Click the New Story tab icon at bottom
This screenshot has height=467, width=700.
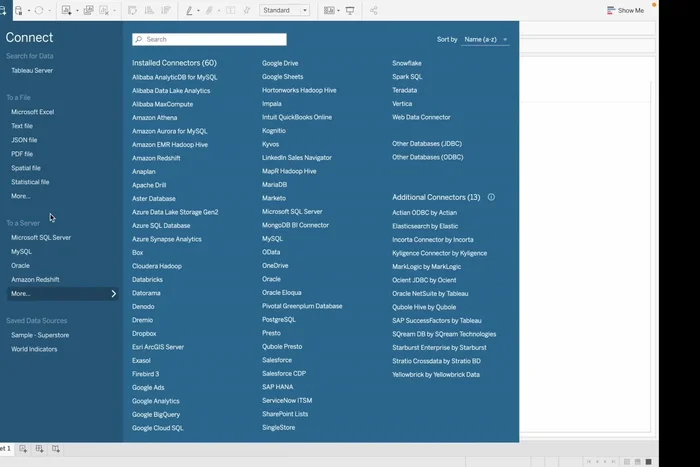click(x=56, y=449)
